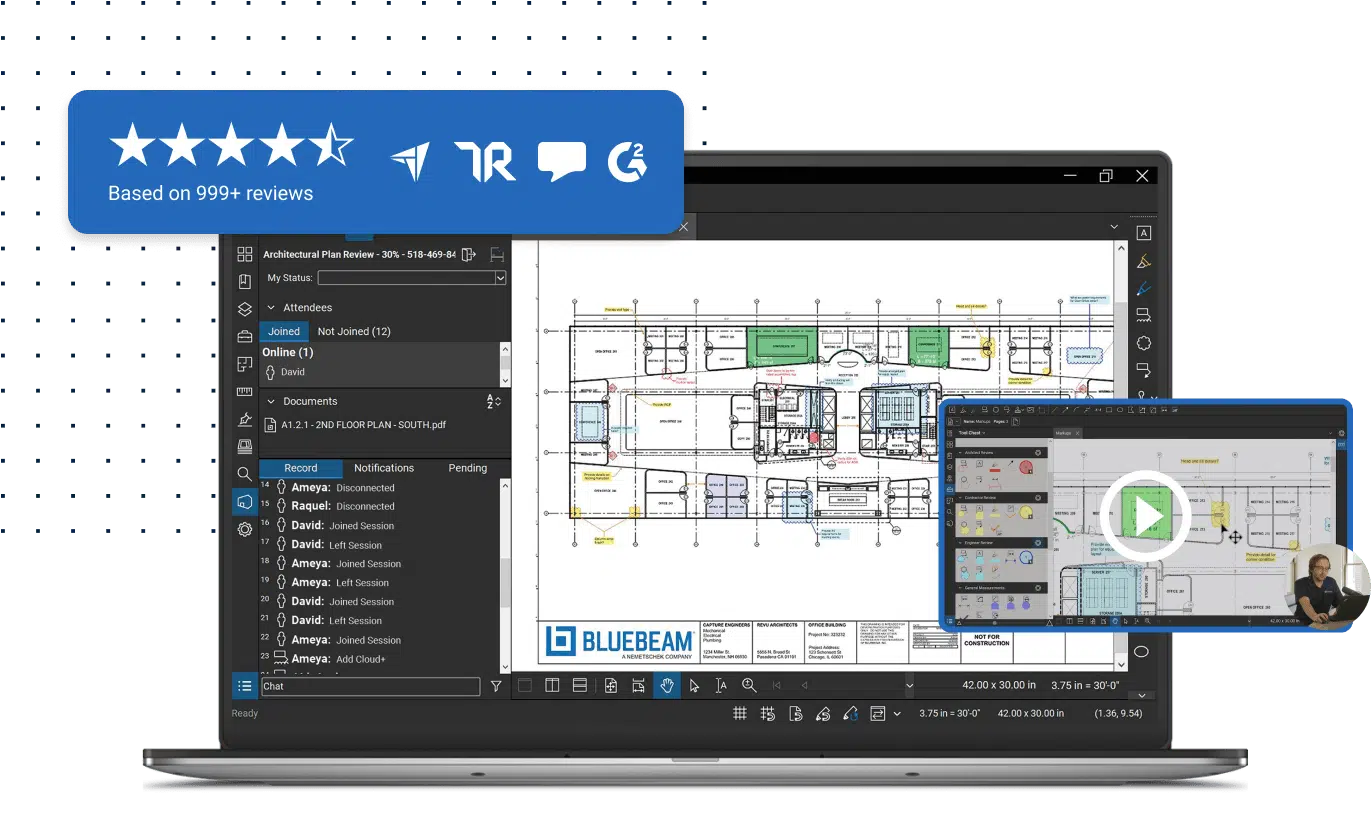Select the Text Select tool

[x=722, y=685]
